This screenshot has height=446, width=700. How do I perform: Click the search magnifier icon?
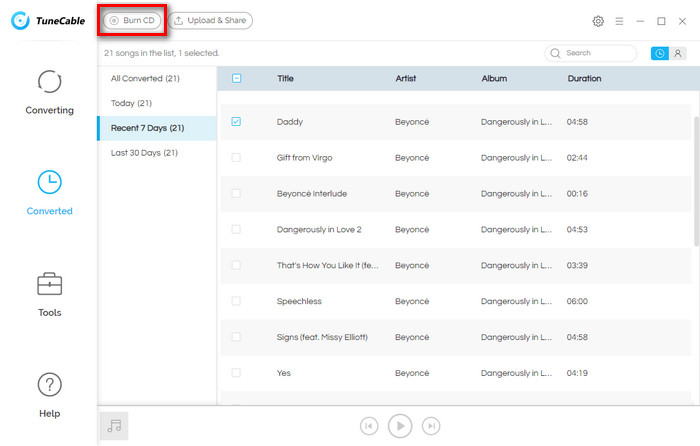555,53
